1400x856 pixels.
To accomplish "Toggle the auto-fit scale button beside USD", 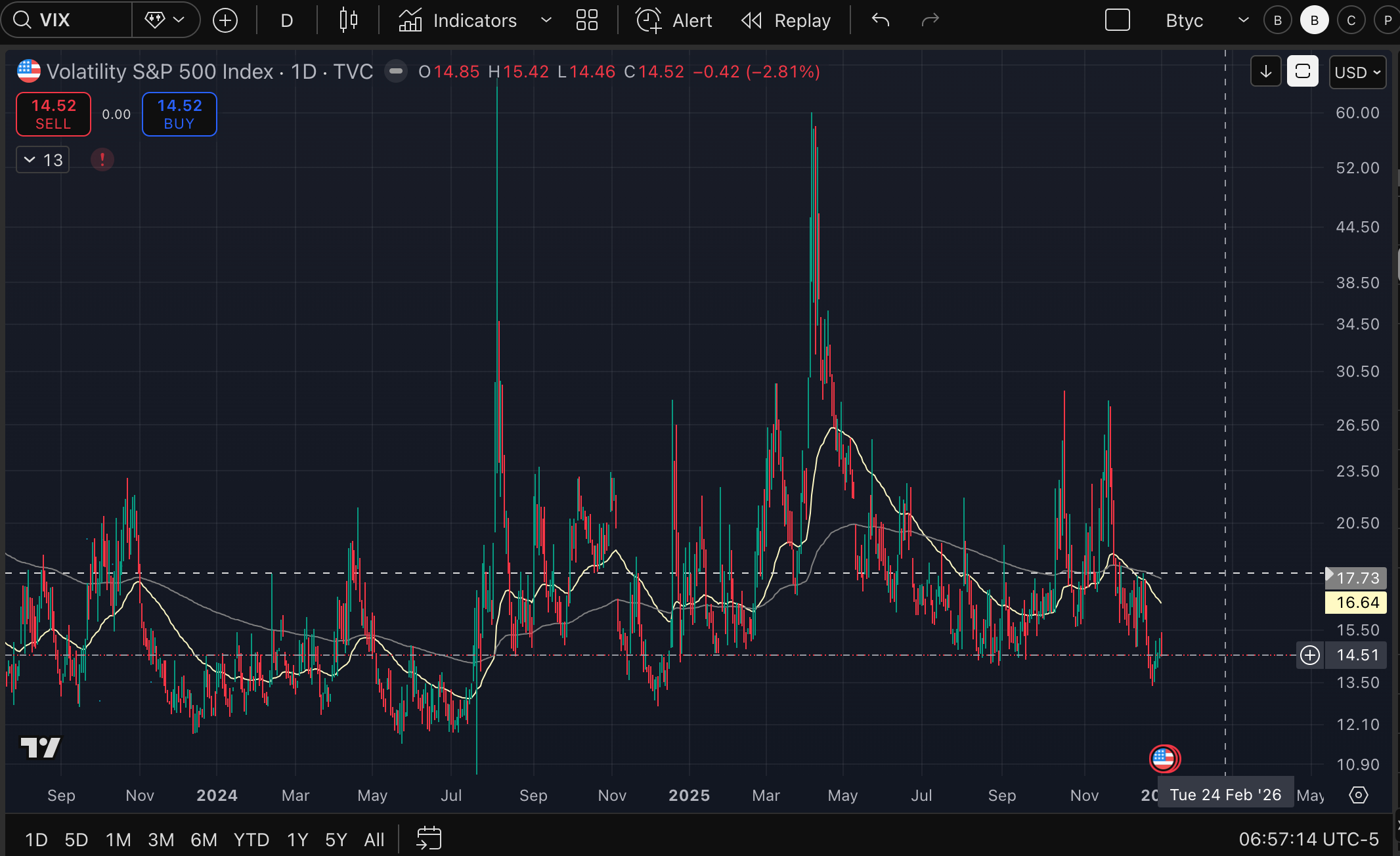I will [1302, 72].
